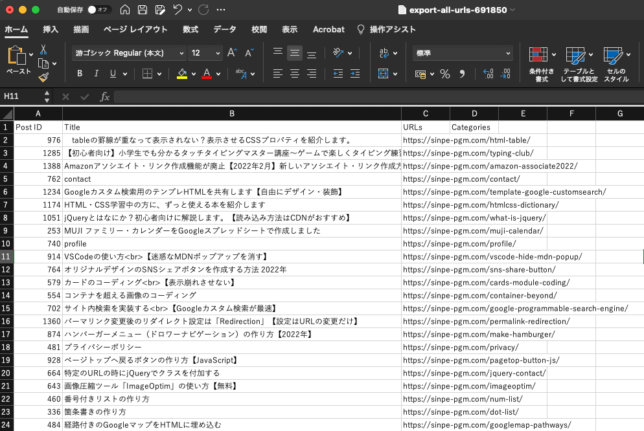The width and height of the screenshot is (644, 431).
Task: Toggle Italic formatting
Action: coord(96,74)
